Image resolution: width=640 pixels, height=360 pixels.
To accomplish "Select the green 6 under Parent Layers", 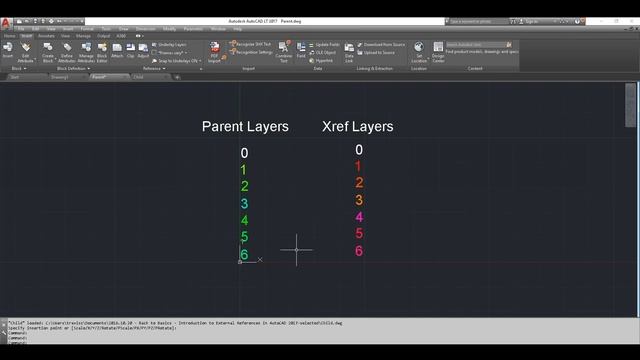I will 244,254.
